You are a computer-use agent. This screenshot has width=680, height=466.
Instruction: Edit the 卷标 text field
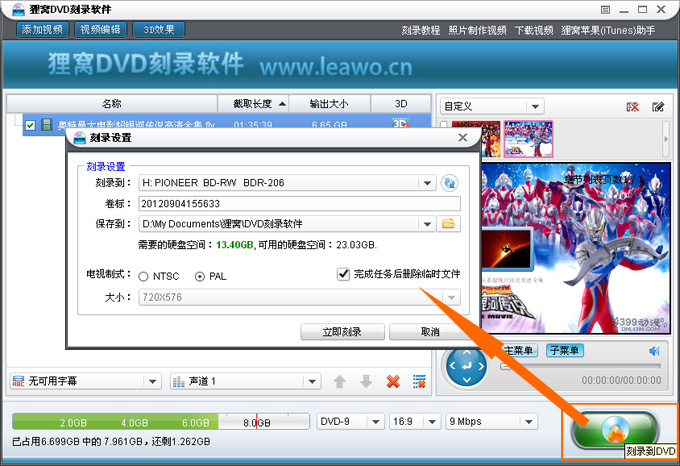pyautogui.click(x=300, y=203)
